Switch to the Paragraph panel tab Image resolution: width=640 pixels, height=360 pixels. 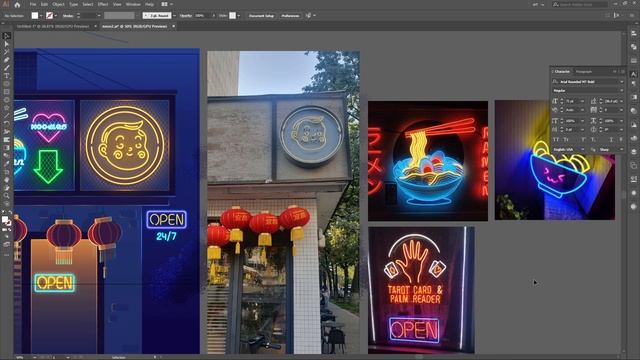584,71
